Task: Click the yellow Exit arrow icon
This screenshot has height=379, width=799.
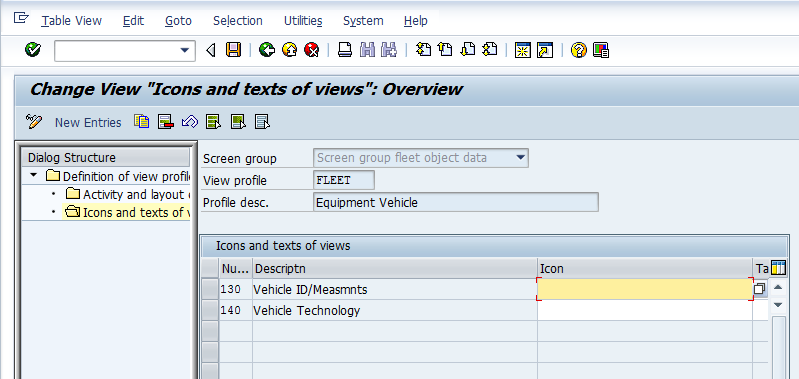Action: tap(289, 50)
